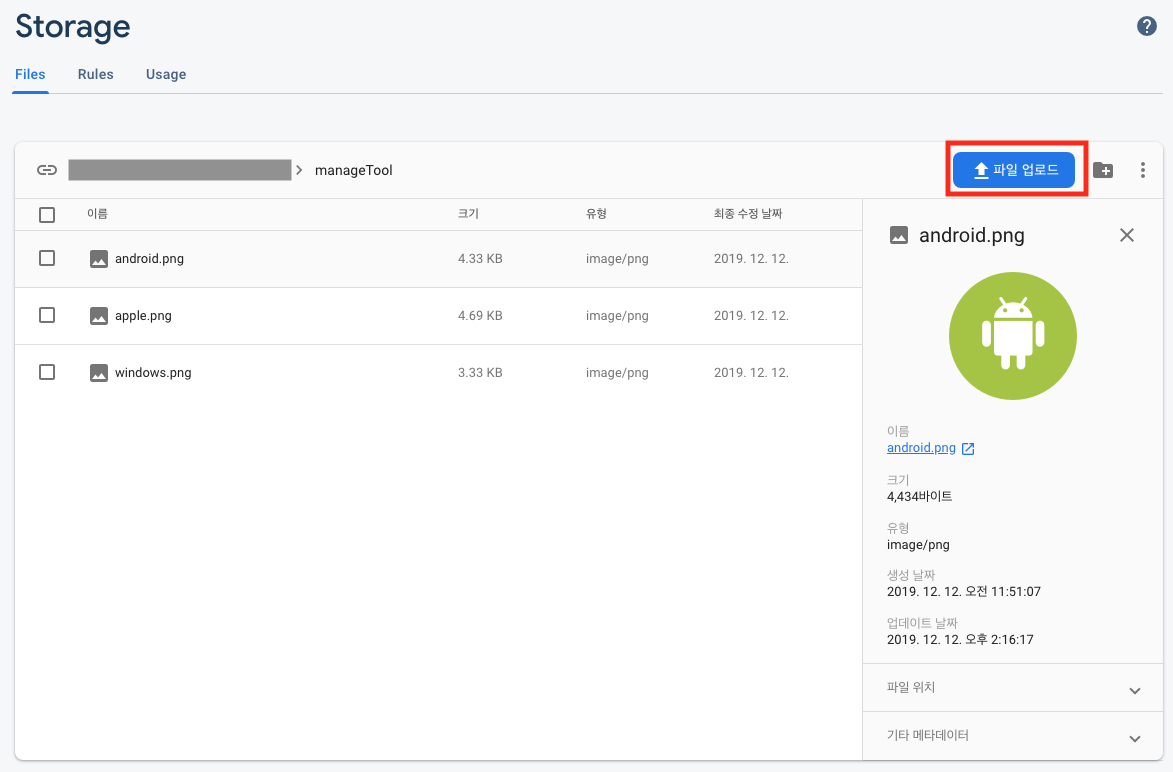Screen dimensions: 1173x772
Task: Click the 파일 업로드 upload button
Action: 1014,170
